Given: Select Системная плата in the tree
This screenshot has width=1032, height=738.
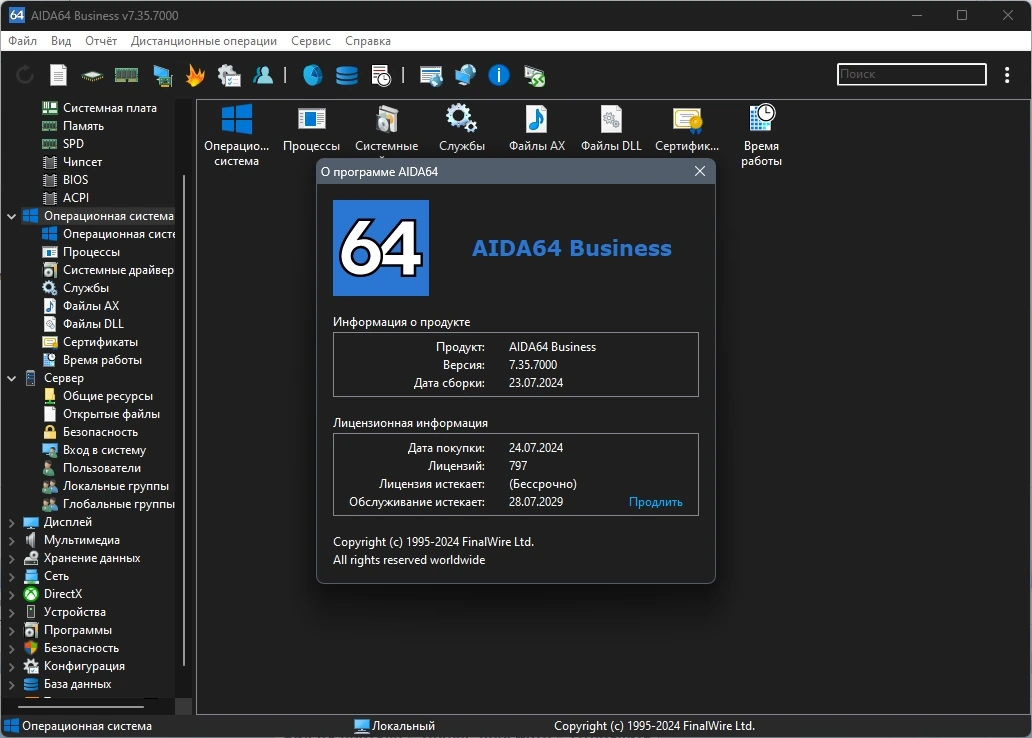Looking at the screenshot, I should point(99,108).
